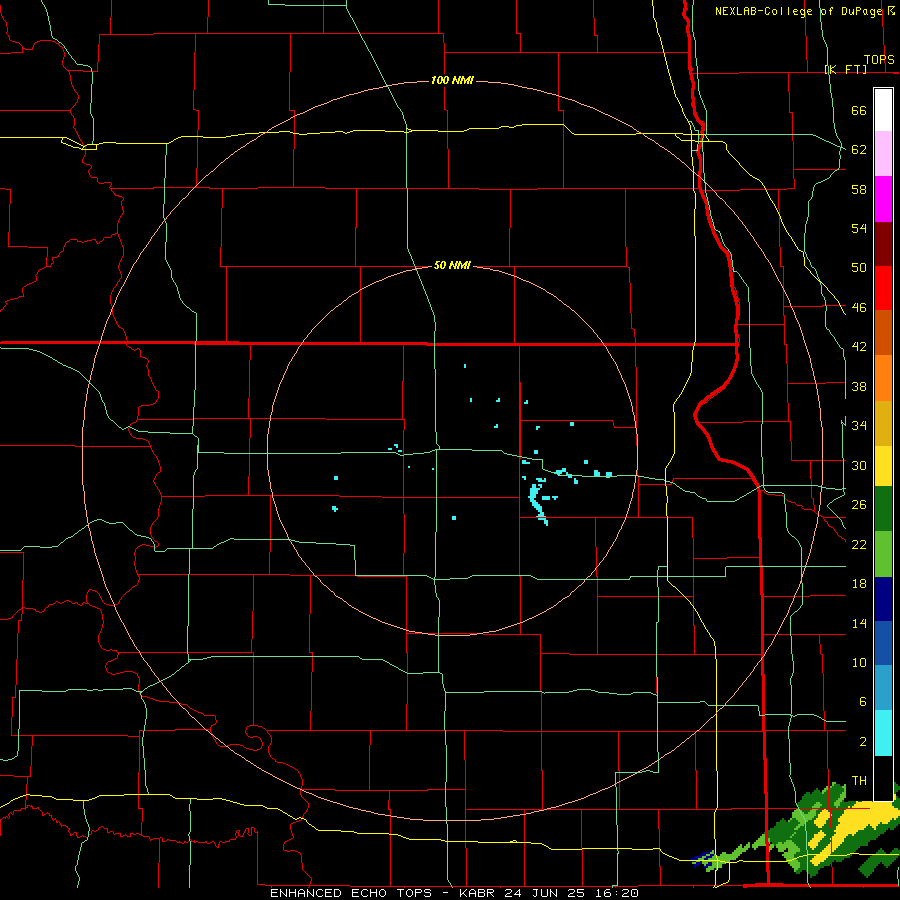Viewport: 900px width, 900px height.
Task: Select the 54 legend value
Action: click(x=859, y=228)
